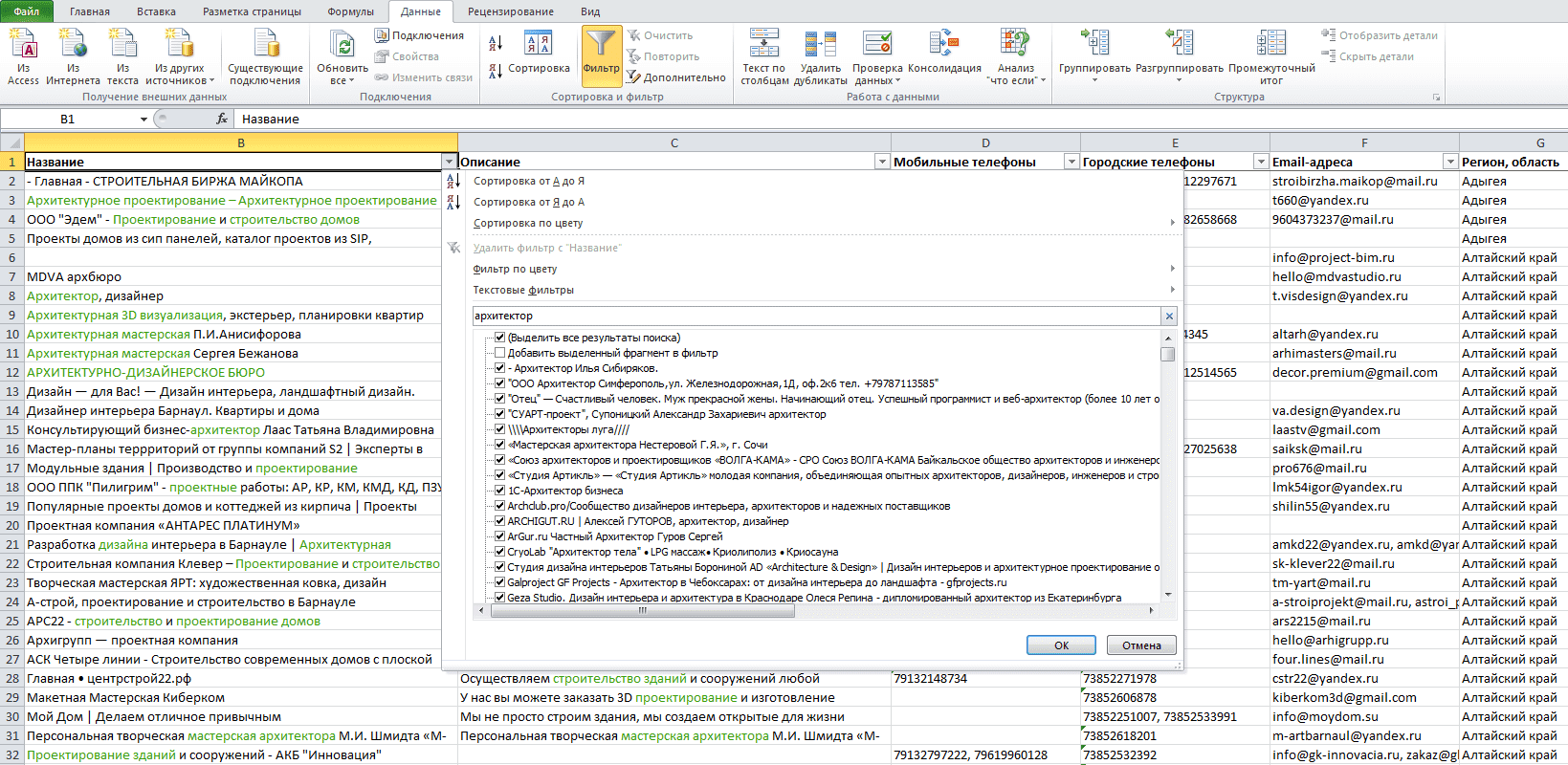
Task: Select Сортировка от А до Я option
Action: pos(529,181)
